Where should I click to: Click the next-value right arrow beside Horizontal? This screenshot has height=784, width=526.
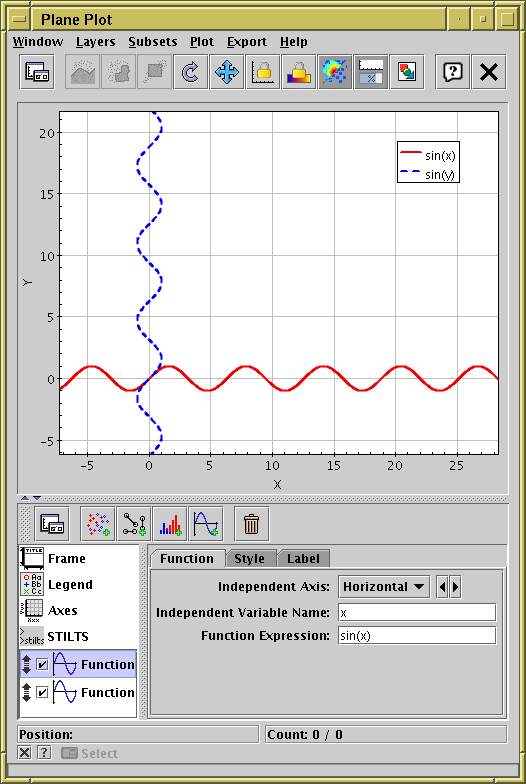(455, 586)
